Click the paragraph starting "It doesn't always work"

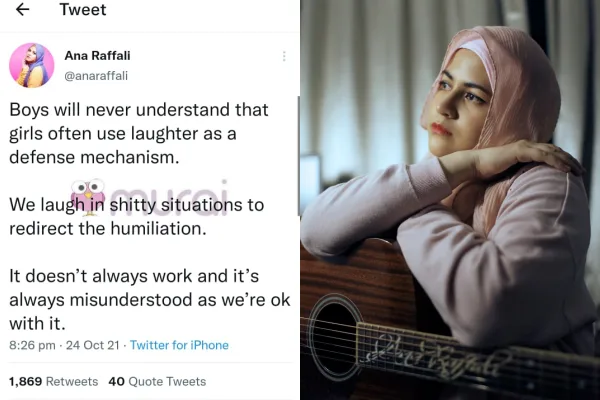pos(138,298)
